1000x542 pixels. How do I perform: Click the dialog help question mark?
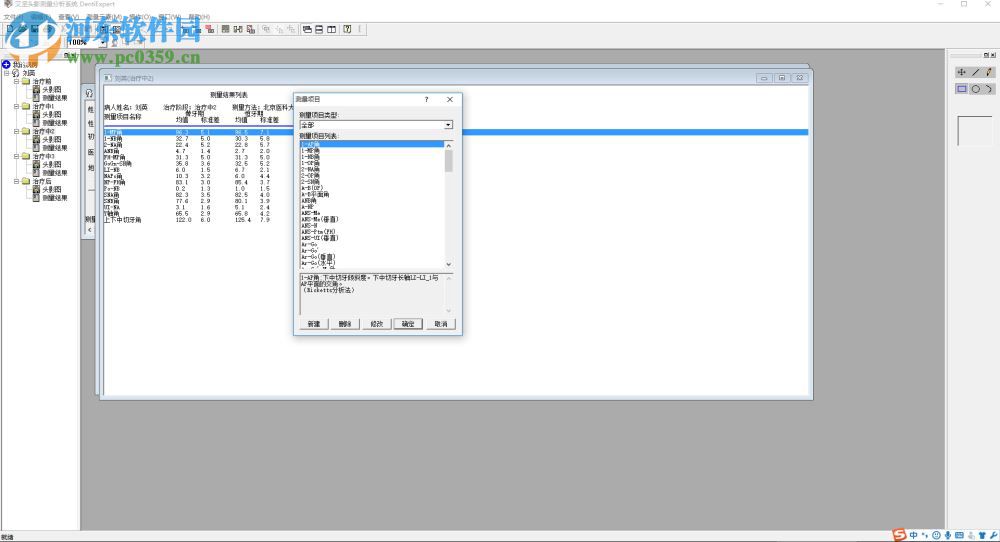point(427,99)
